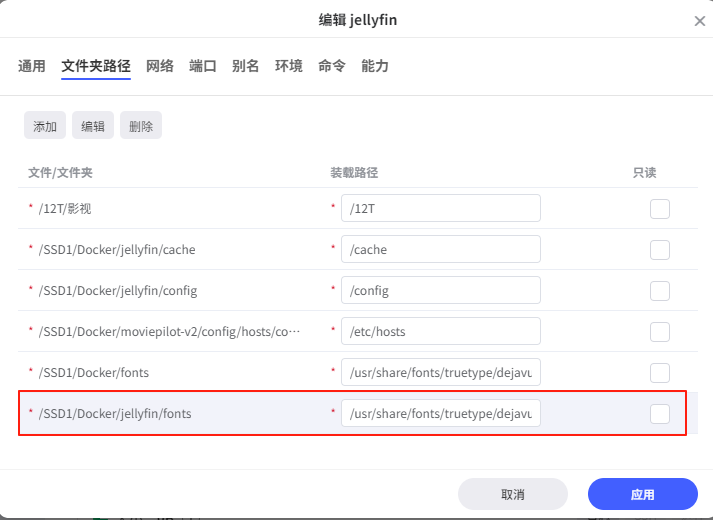
Task: Click the 只读 column header
Action: pyautogui.click(x=644, y=173)
